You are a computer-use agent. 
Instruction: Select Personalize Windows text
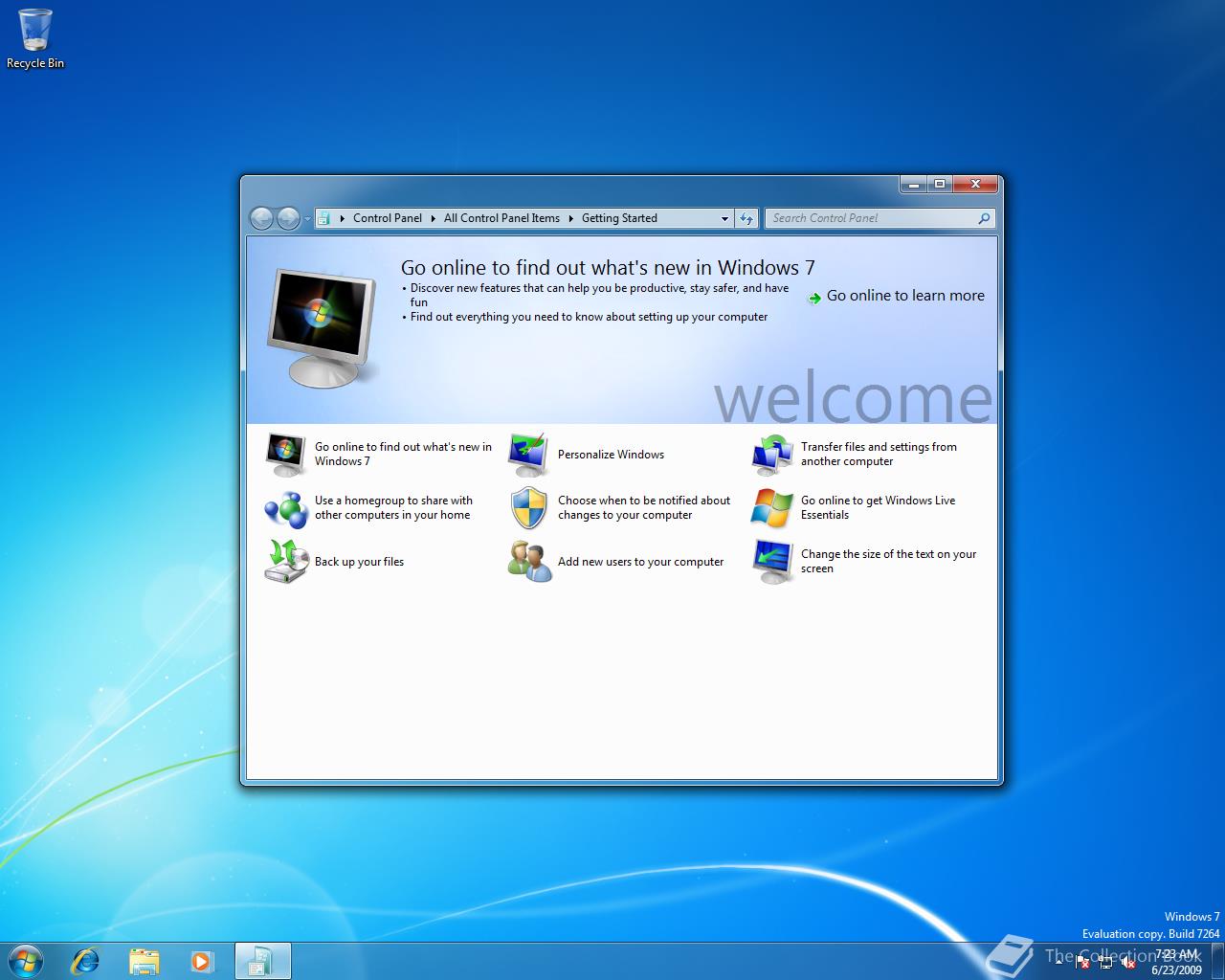pos(611,455)
